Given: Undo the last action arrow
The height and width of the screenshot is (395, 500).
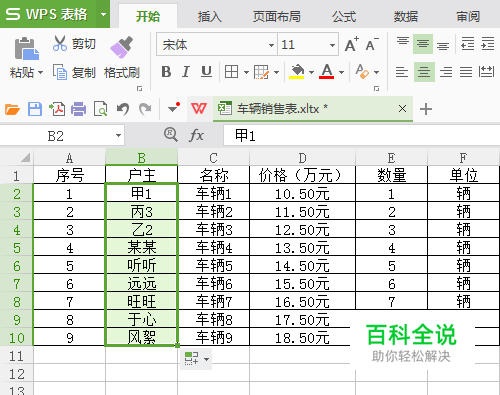Looking at the screenshot, I should pos(123,109).
